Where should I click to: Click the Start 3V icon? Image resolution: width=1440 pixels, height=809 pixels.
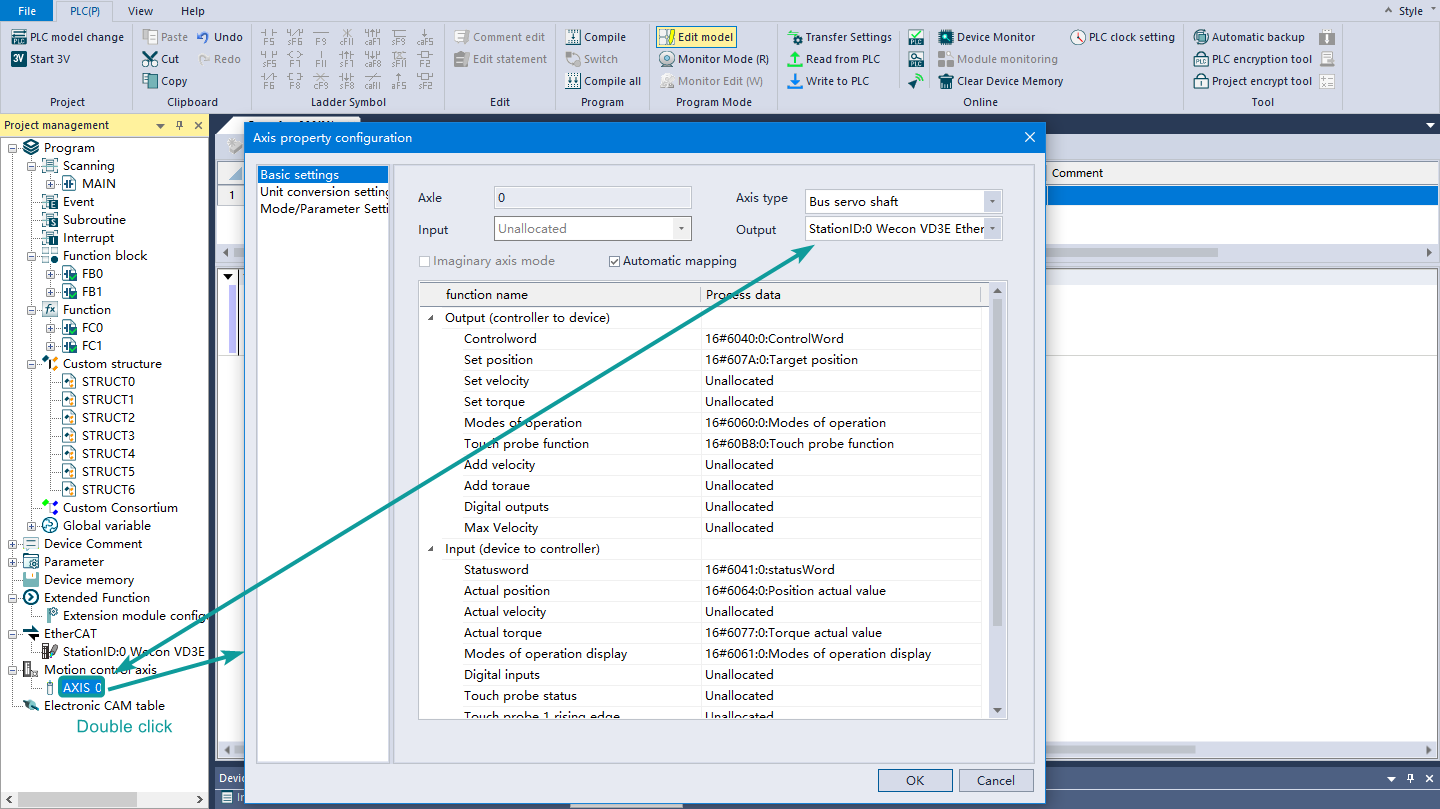(x=19, y=59)
